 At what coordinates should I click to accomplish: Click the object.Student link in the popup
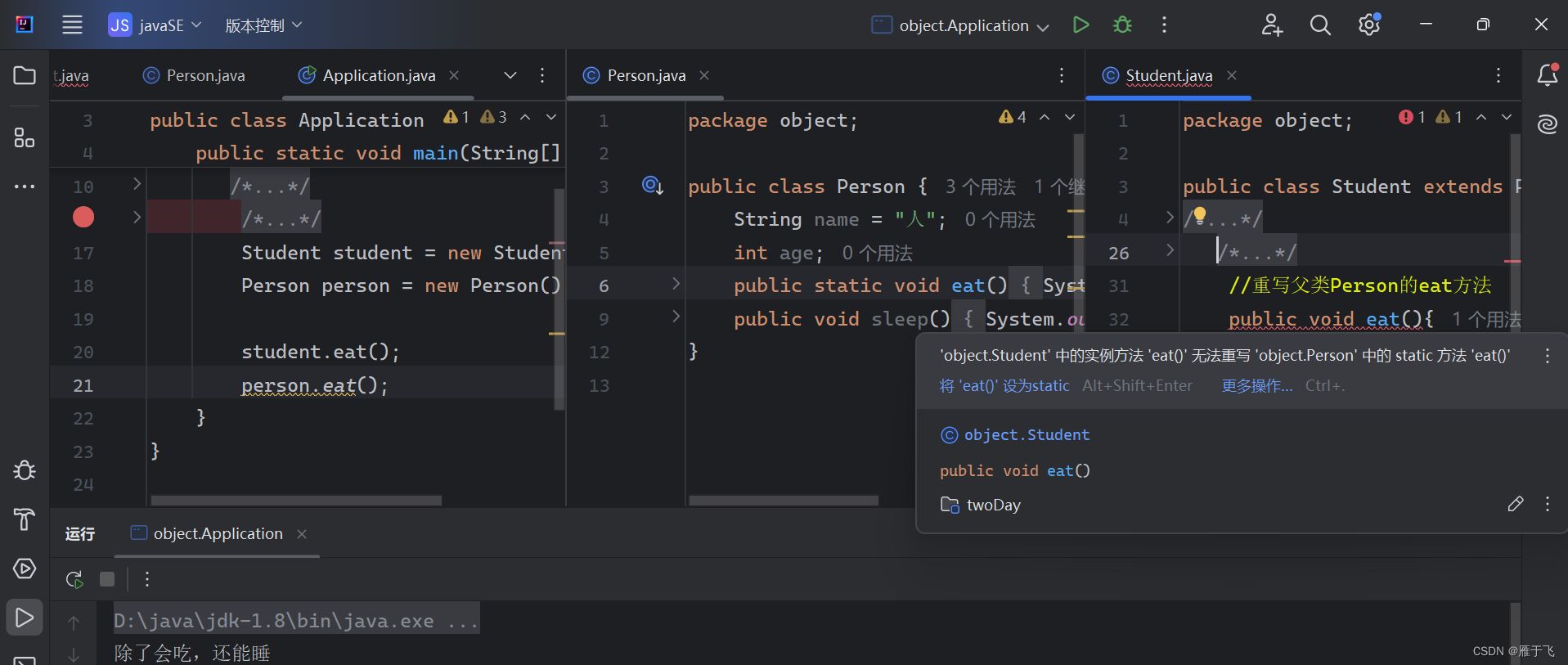coord(1027,435)
